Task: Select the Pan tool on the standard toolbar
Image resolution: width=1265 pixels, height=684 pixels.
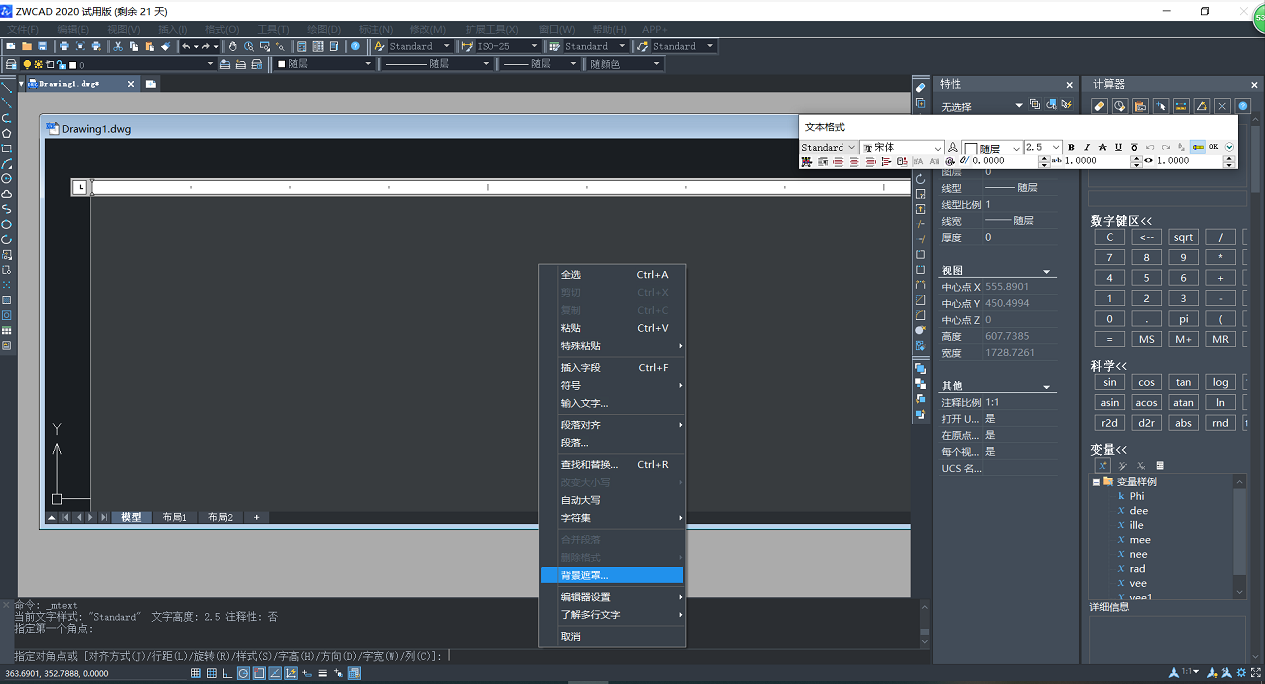Action: [x=232, y=45]
